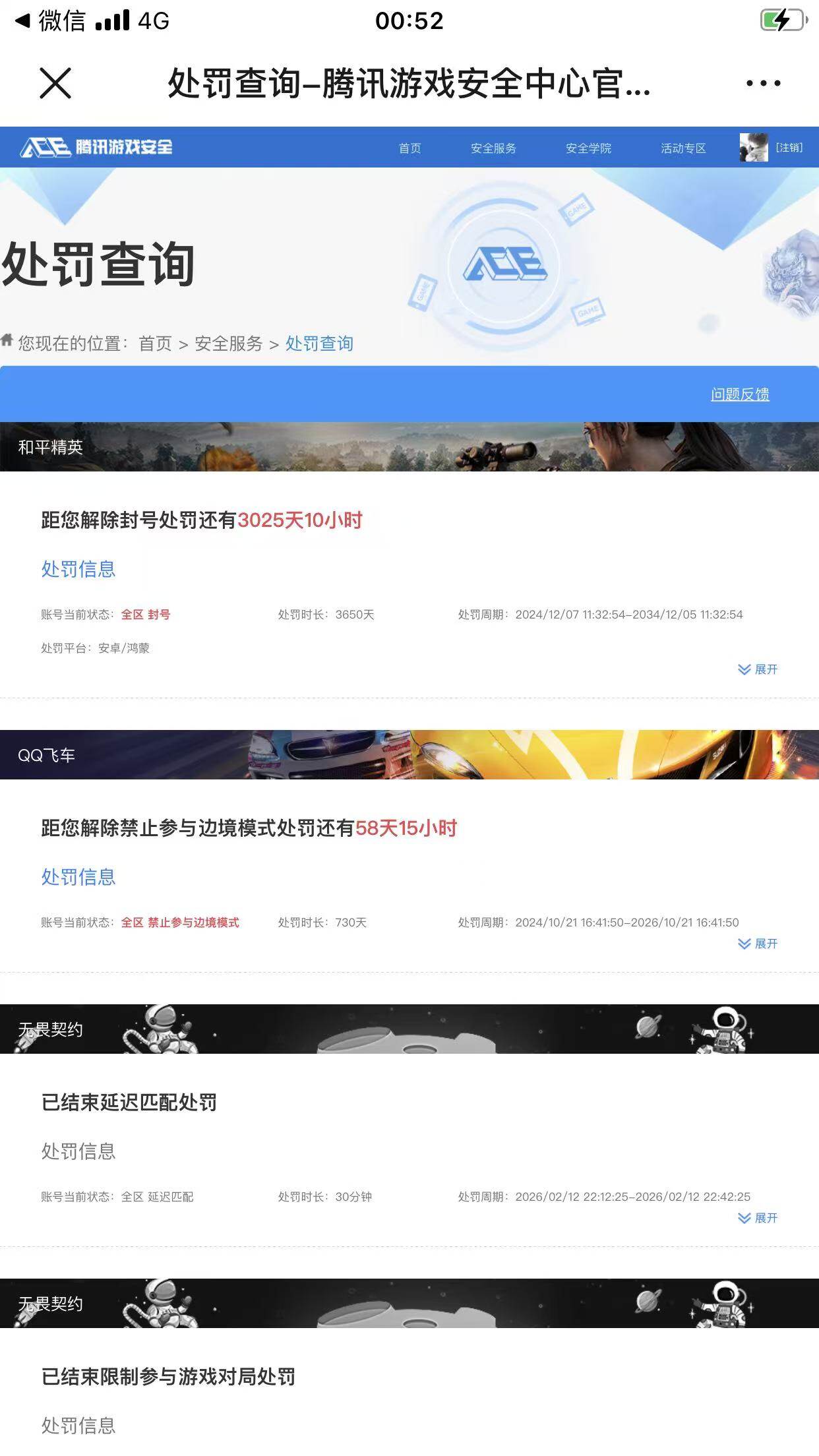Screen dimensions: 819x1456
Task: Expand the QQ飞车 penalty details
Action: click(x=758, y=944)
